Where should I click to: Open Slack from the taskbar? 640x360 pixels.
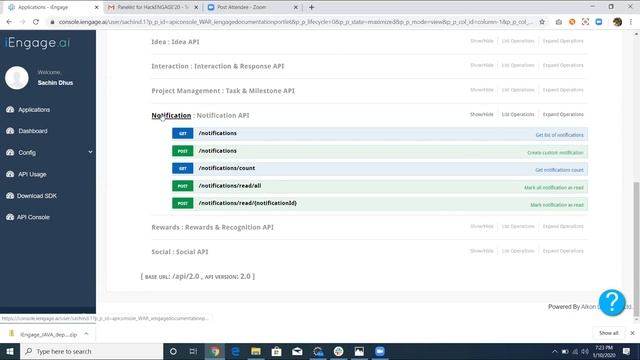338,351
